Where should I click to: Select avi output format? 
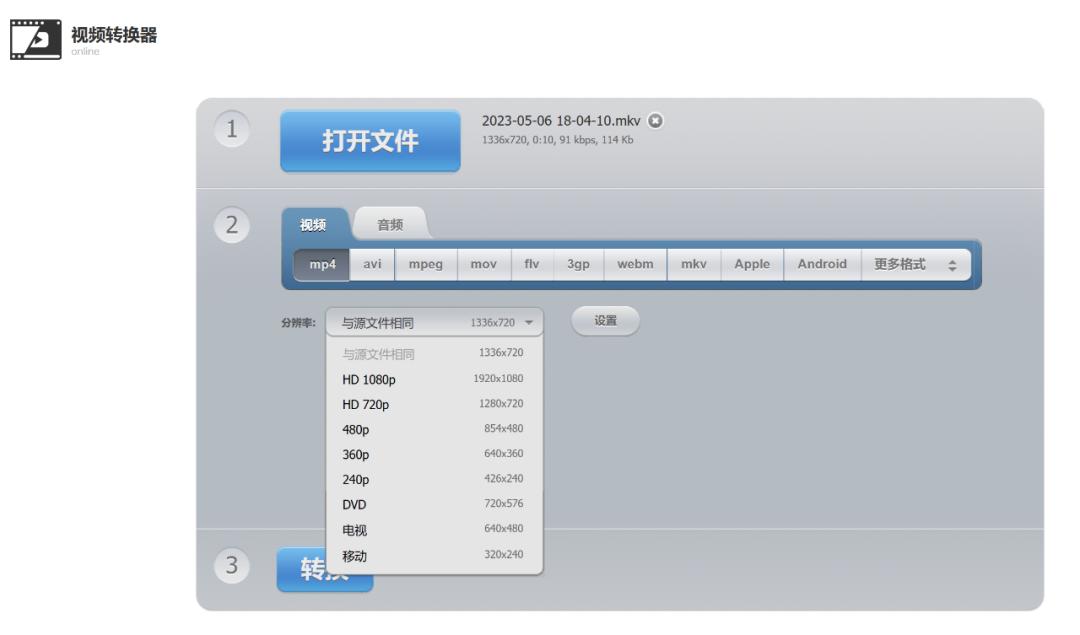(x=370, y=263)
